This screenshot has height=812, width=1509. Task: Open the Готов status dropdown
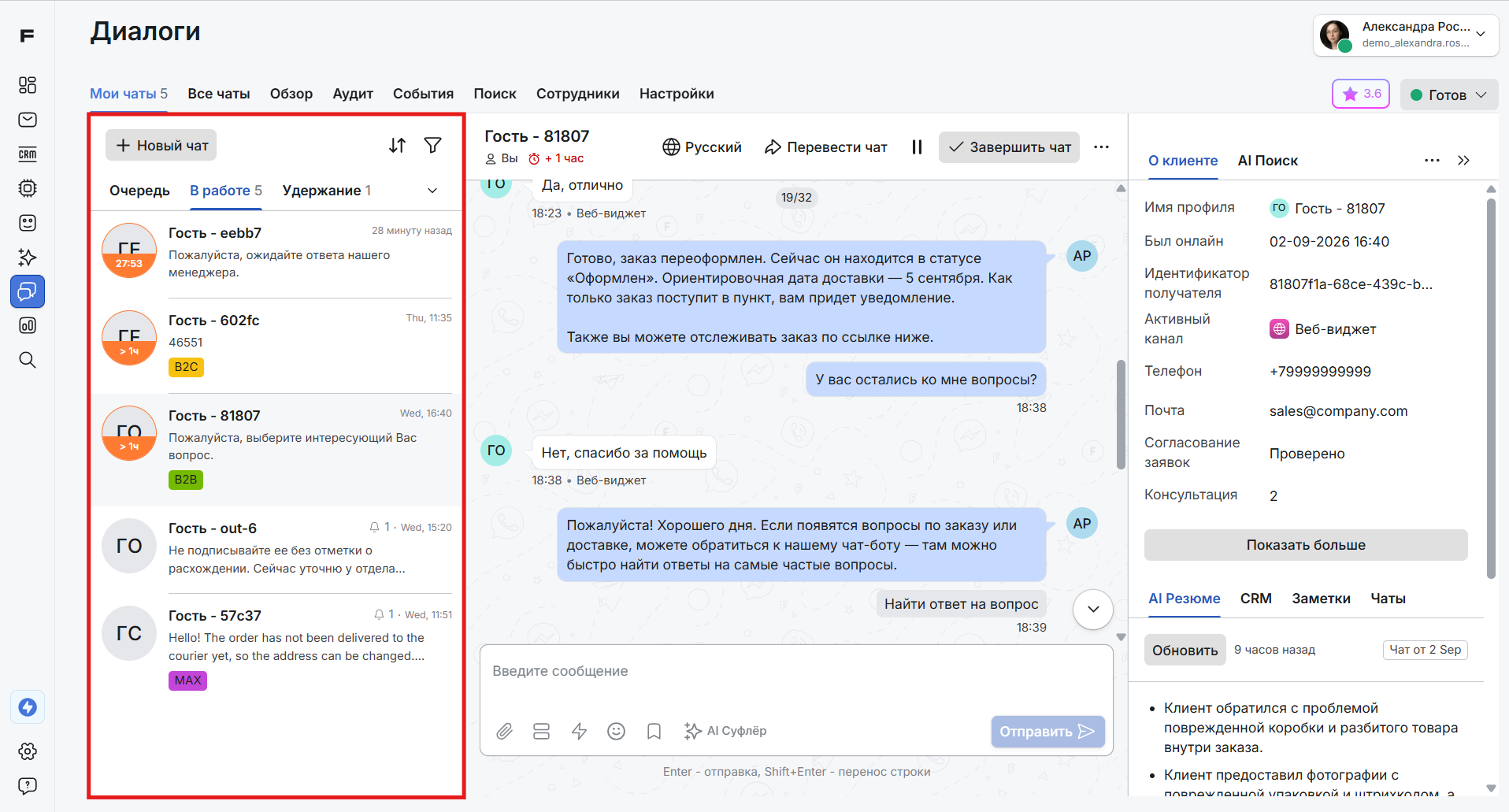1448,95
